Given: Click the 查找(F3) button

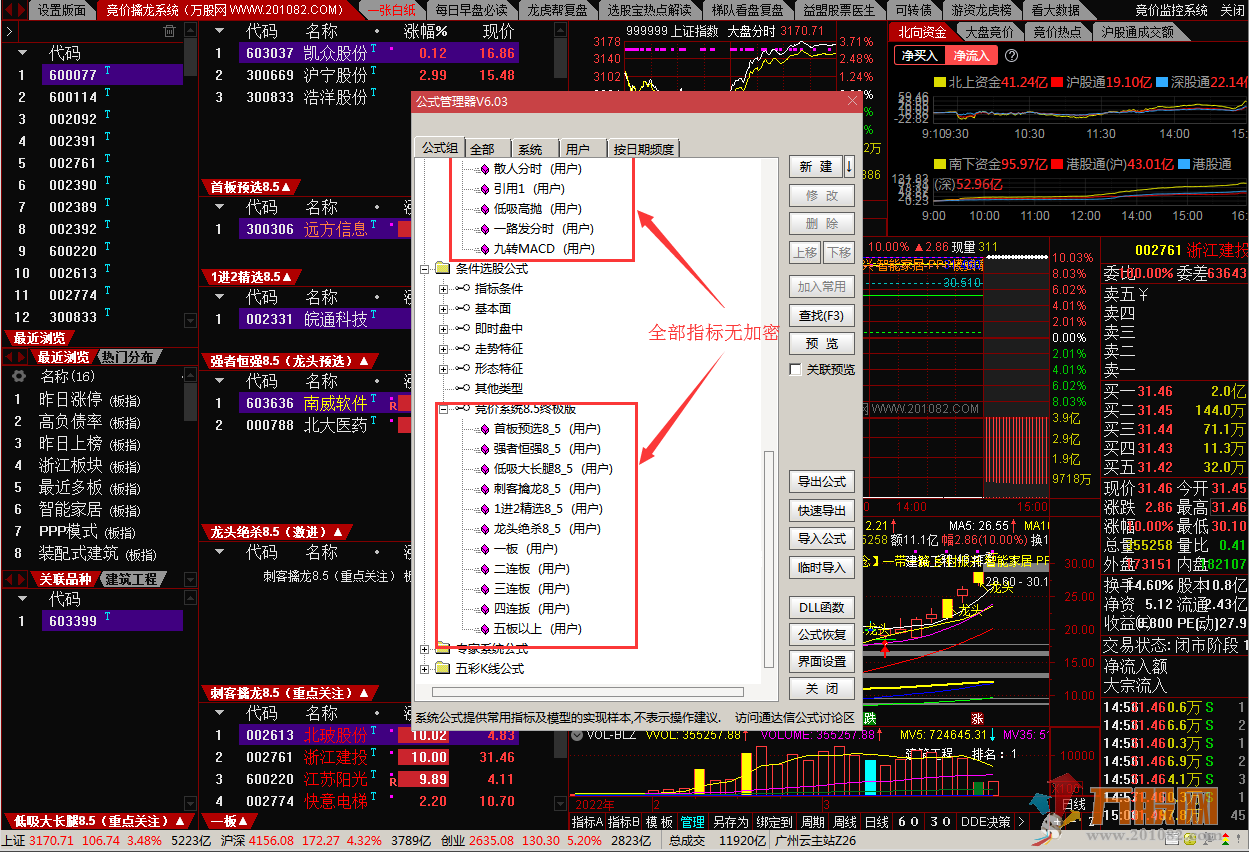Looking at the screenshot, I should point(822,315).
